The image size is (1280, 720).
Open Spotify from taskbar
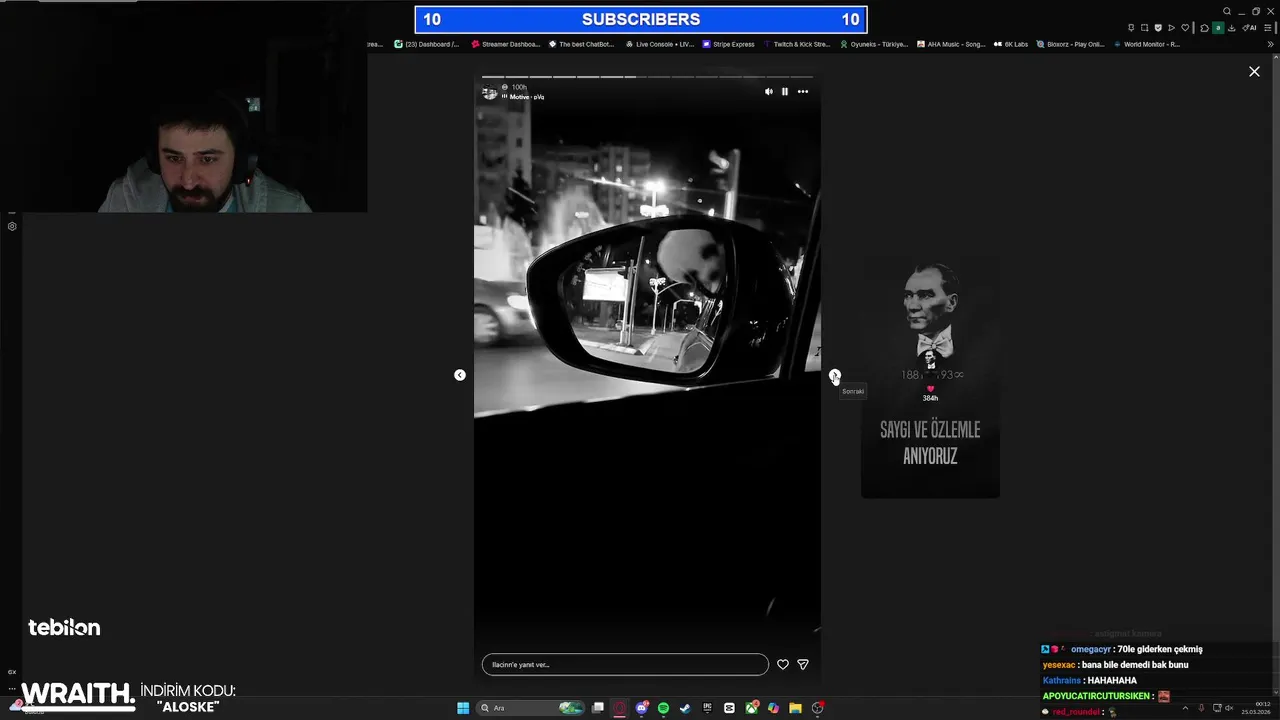663,708
